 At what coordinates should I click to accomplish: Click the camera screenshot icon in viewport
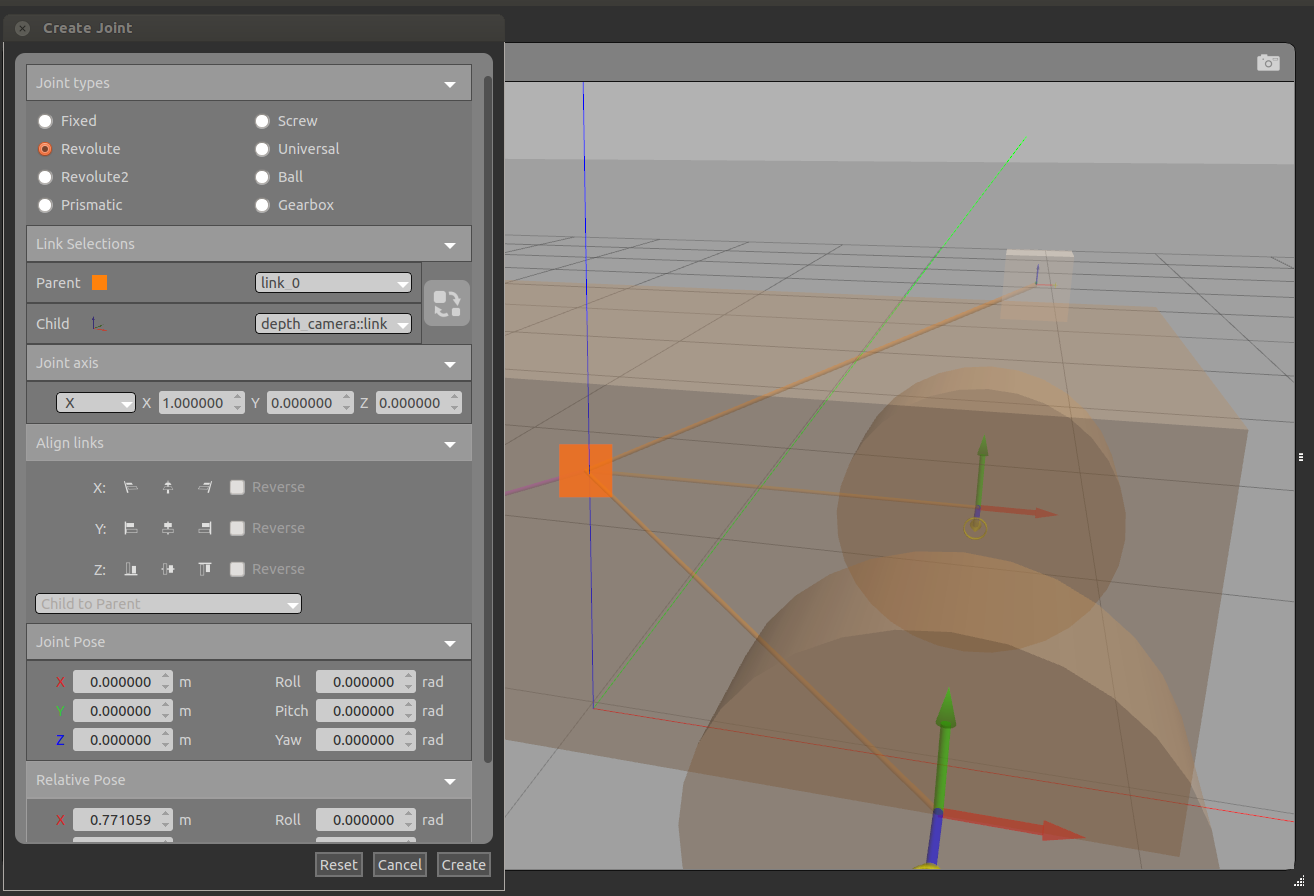pyautogui.click(x=1268, y=62)
